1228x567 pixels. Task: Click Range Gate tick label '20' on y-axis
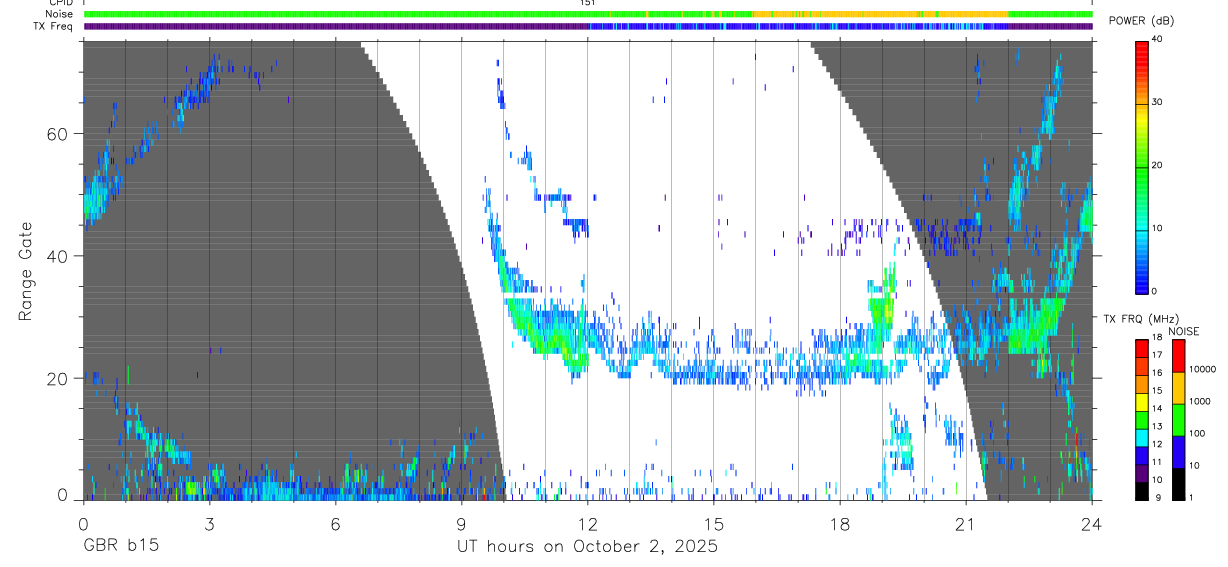click(x=58, y=378)
